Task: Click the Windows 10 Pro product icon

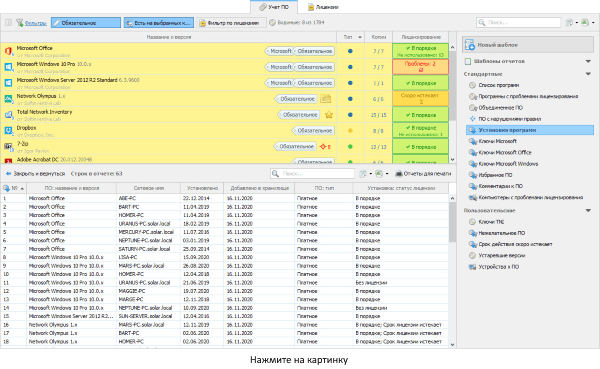Action: coord(8,67)
